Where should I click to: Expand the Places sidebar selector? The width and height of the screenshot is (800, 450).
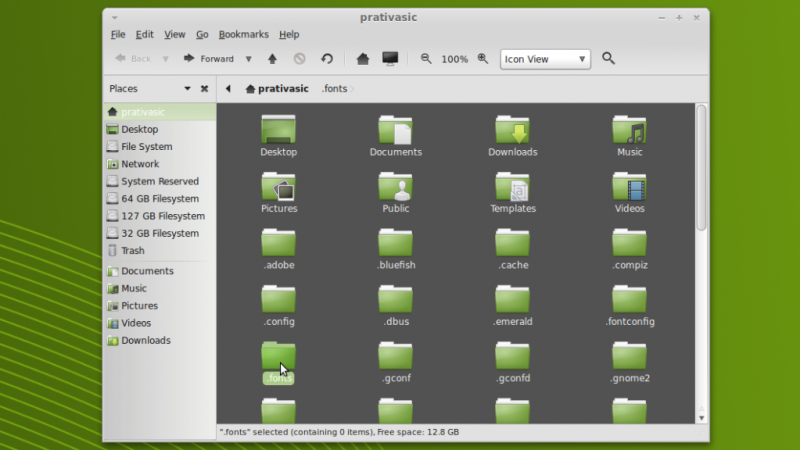187,88
